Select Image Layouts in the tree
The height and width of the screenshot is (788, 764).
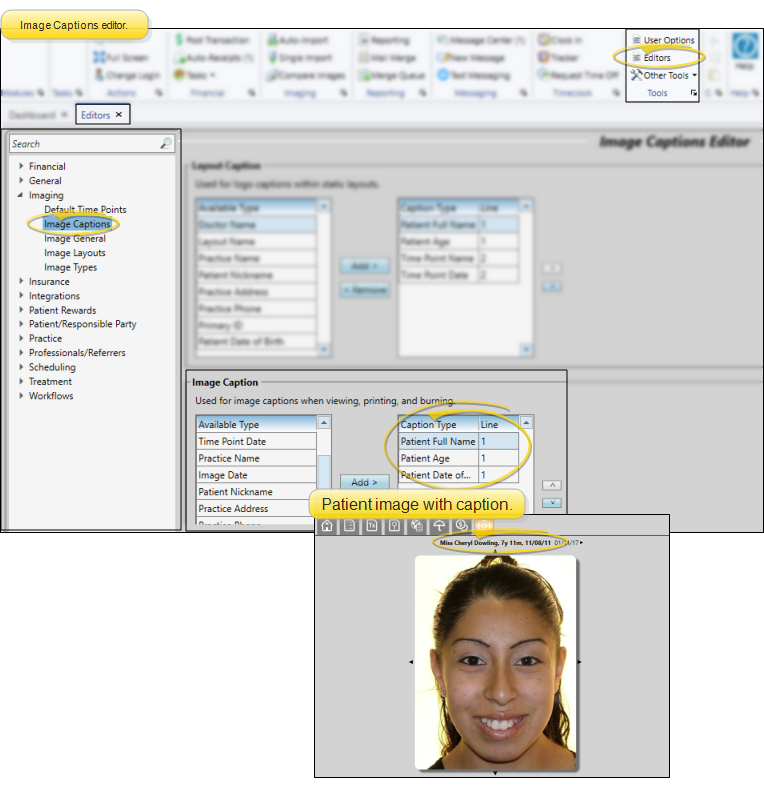pos(74,253)
